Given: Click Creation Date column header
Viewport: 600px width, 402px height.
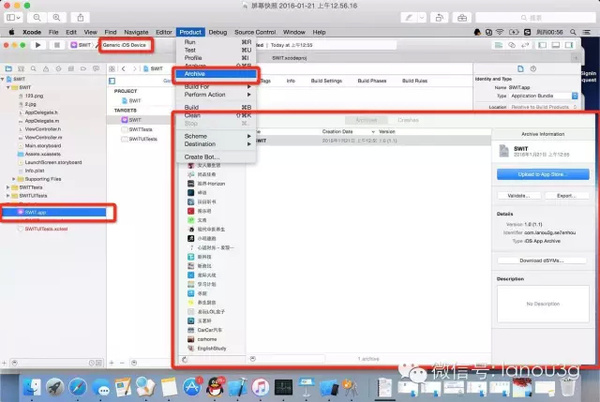Looking at the screenshot, I should point(338,132).
